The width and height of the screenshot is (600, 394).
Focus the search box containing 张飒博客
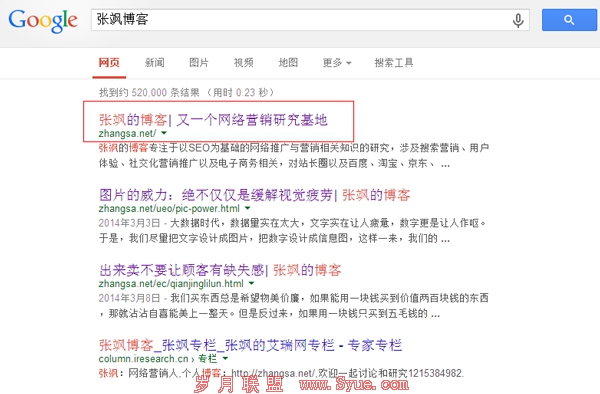coord(310,20)
